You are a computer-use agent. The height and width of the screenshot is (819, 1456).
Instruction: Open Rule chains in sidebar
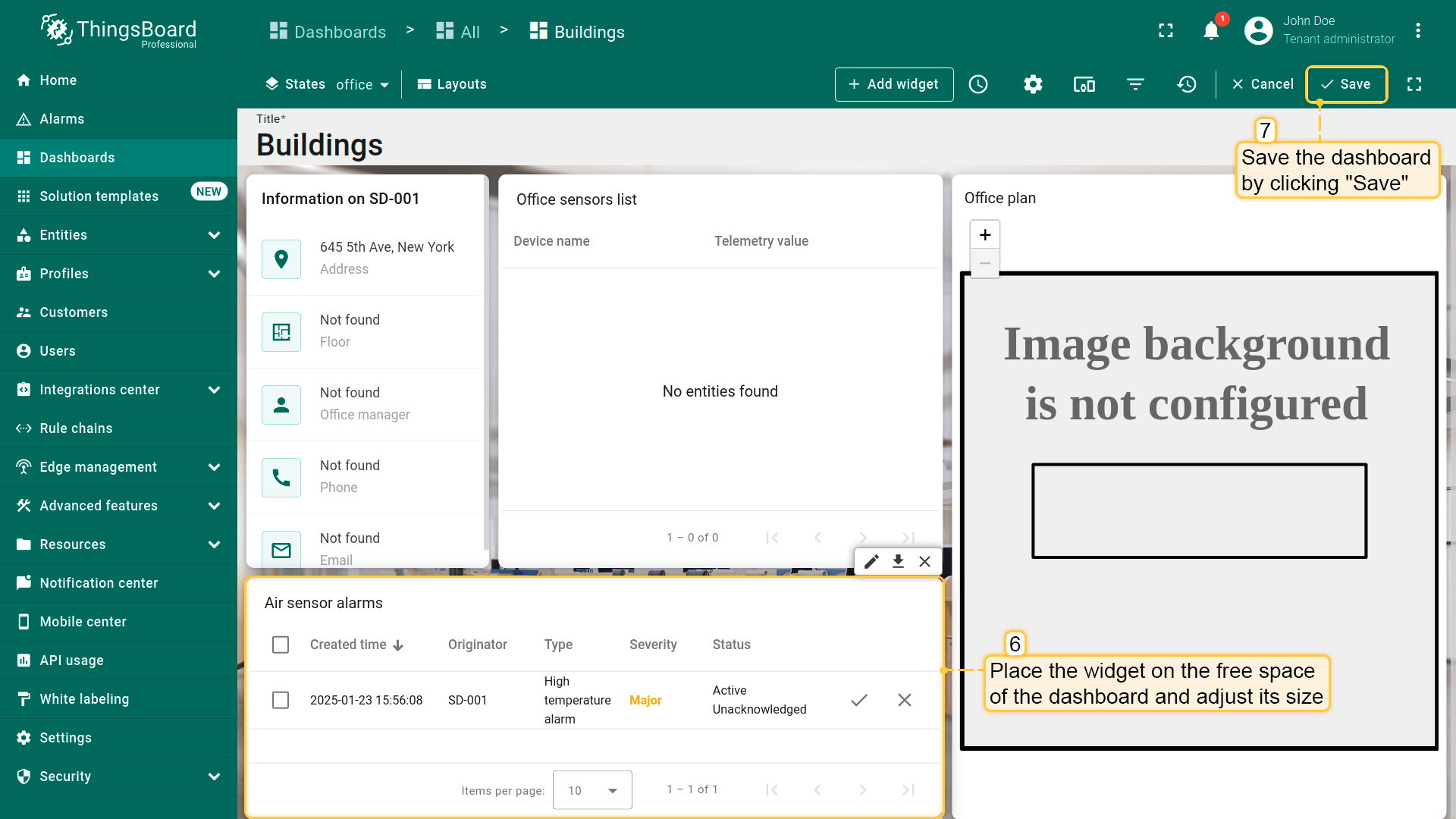point(76,428)
